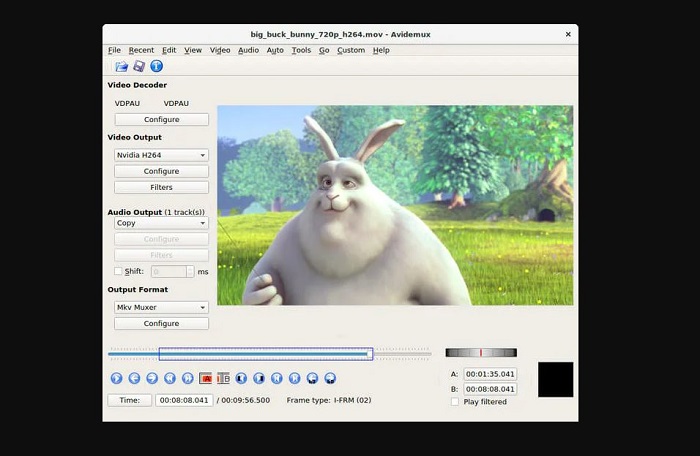The height and width of the screenshot is (456, 700).
Task: Set selection start marker A icon
Action: (x=205, y=378)
